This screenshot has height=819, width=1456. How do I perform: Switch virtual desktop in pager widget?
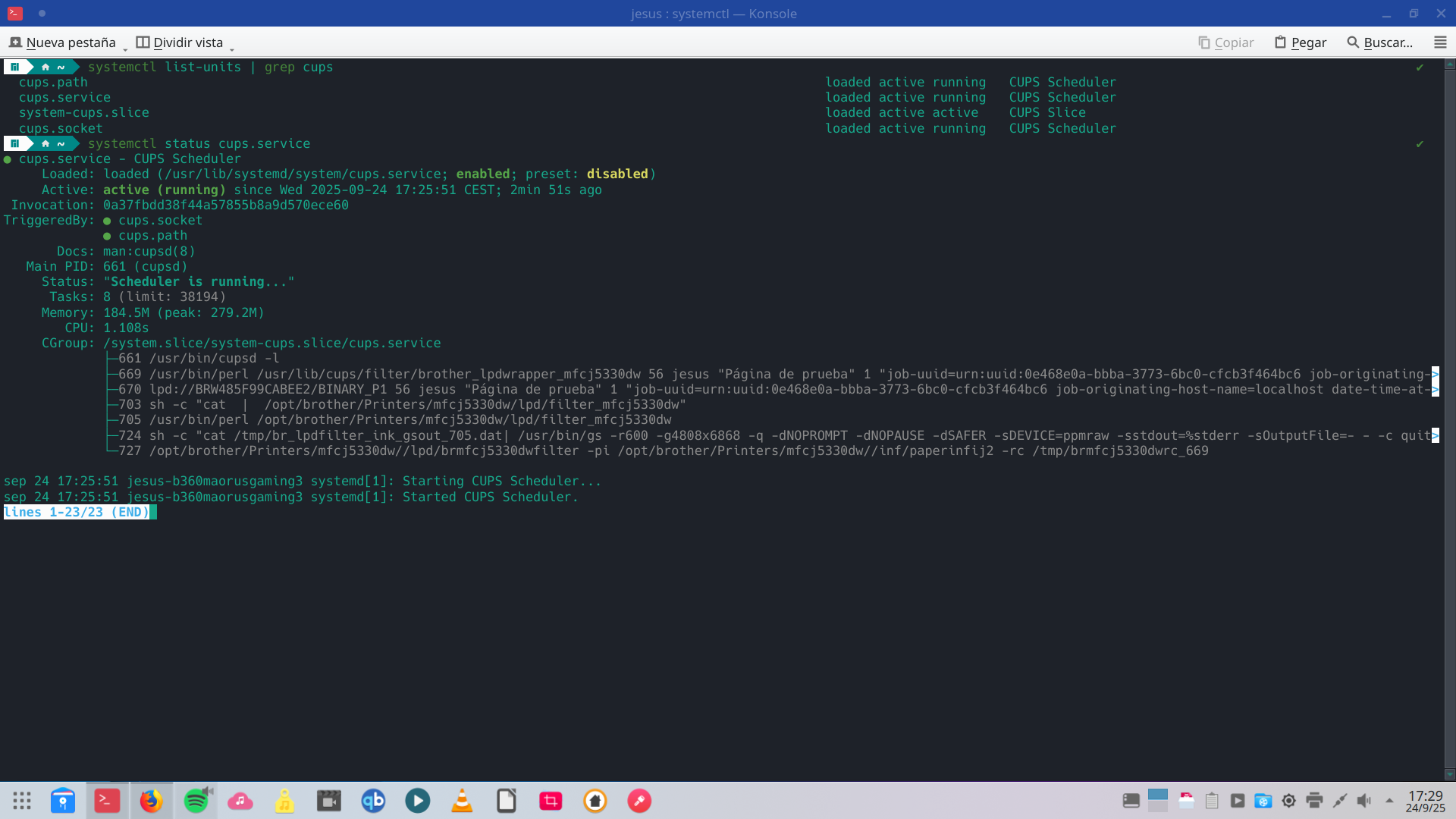click(1157, 805)
